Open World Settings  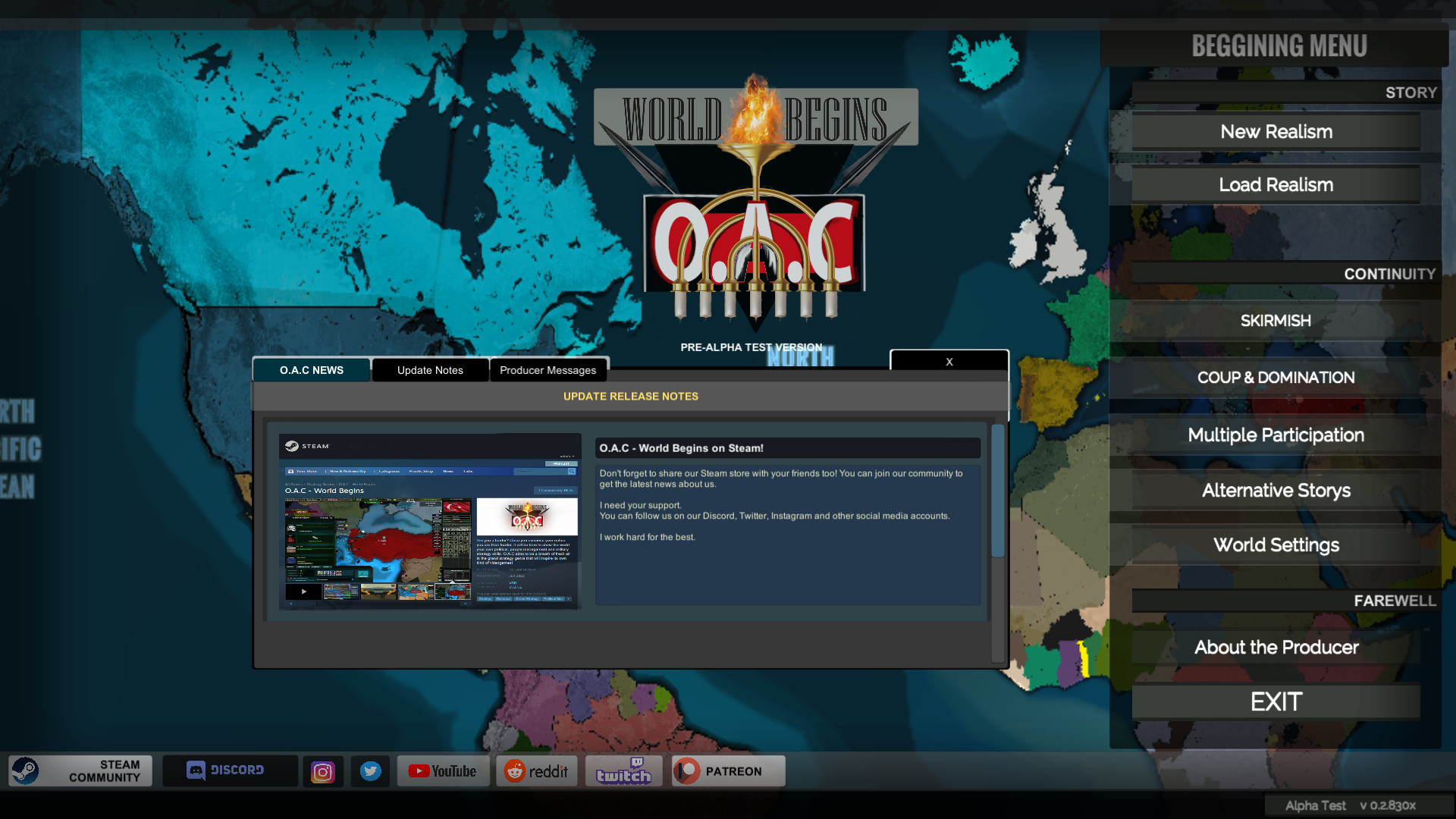pos(1276,544)
